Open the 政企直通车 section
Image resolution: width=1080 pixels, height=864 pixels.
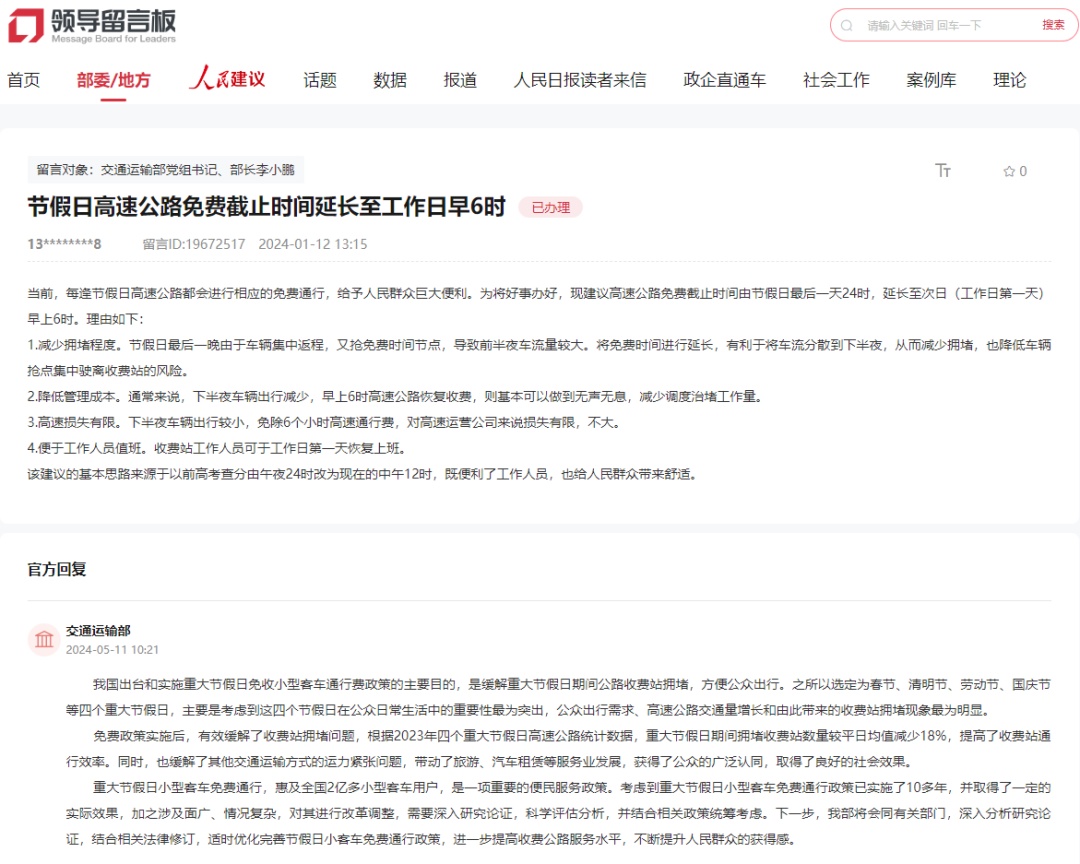722,80
